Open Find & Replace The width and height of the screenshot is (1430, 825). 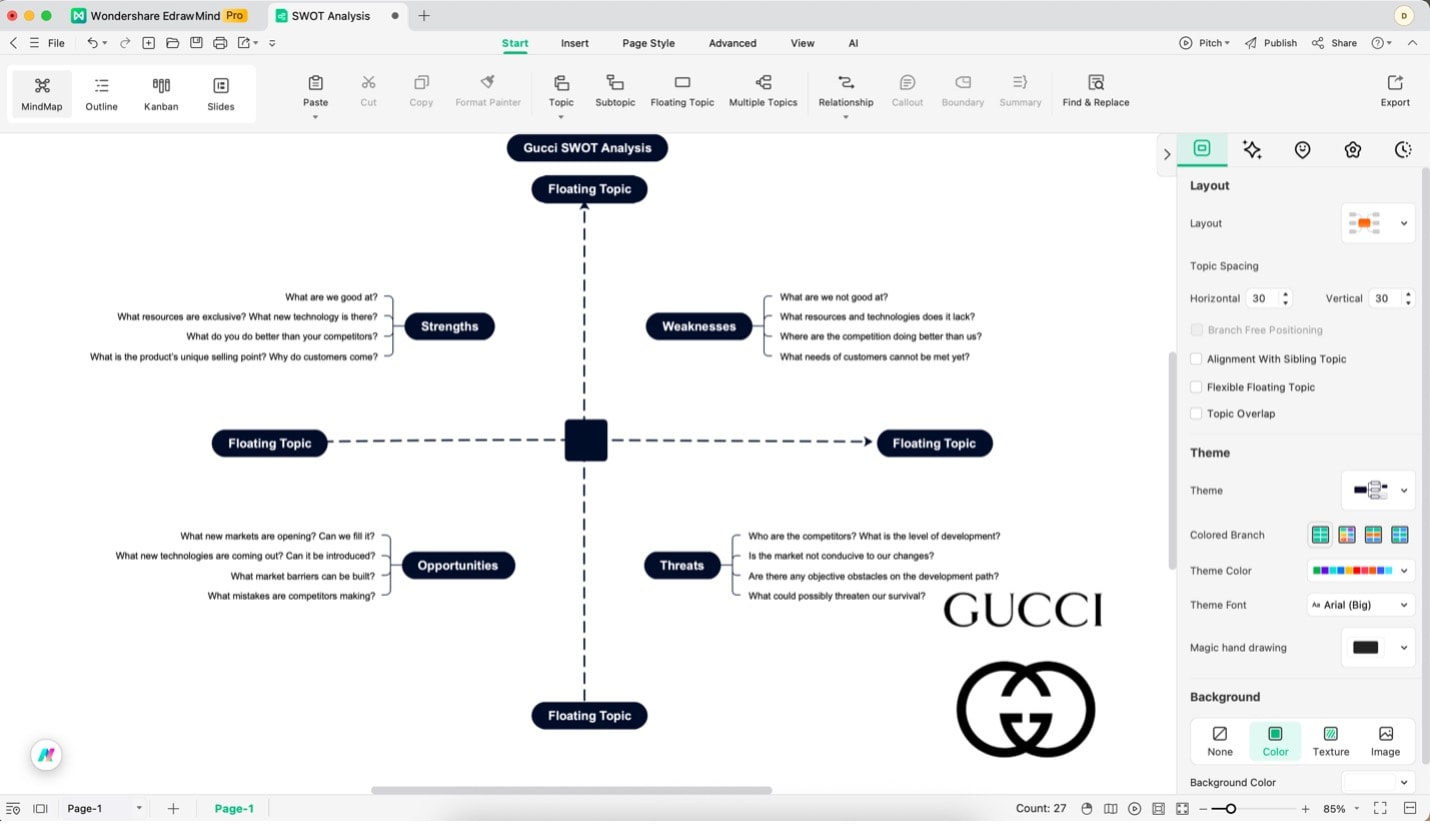1096,90
